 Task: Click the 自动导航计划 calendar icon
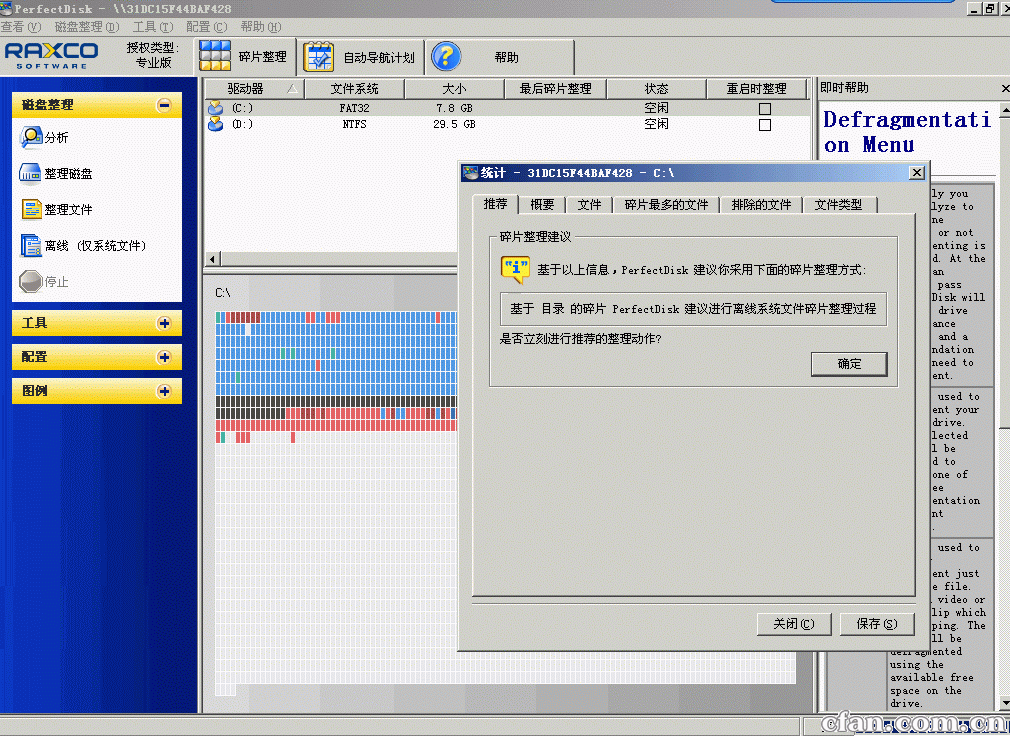(319, 57)
